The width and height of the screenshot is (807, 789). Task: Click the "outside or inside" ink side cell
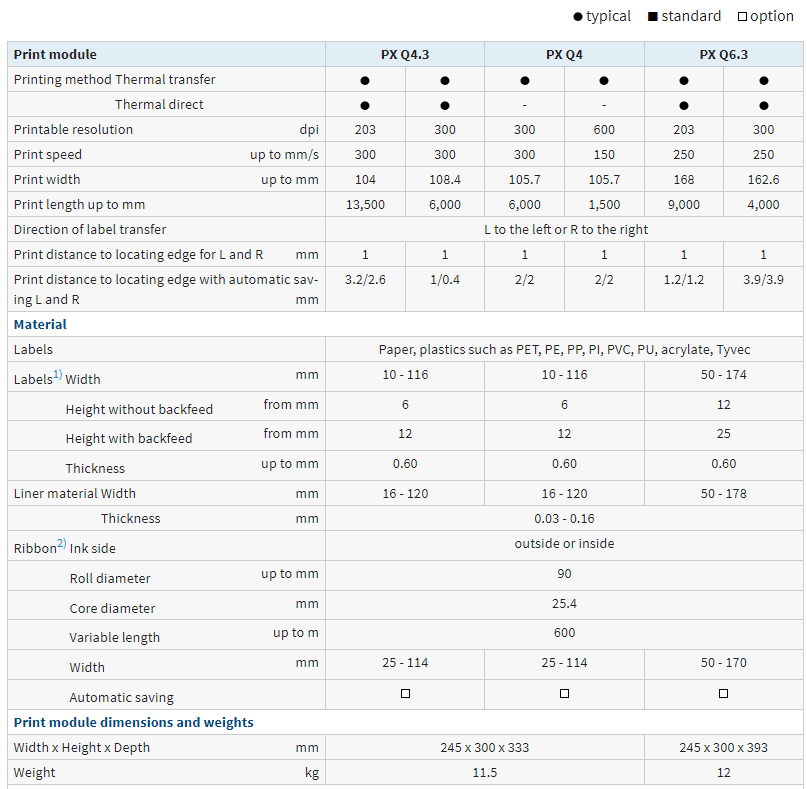564,544
